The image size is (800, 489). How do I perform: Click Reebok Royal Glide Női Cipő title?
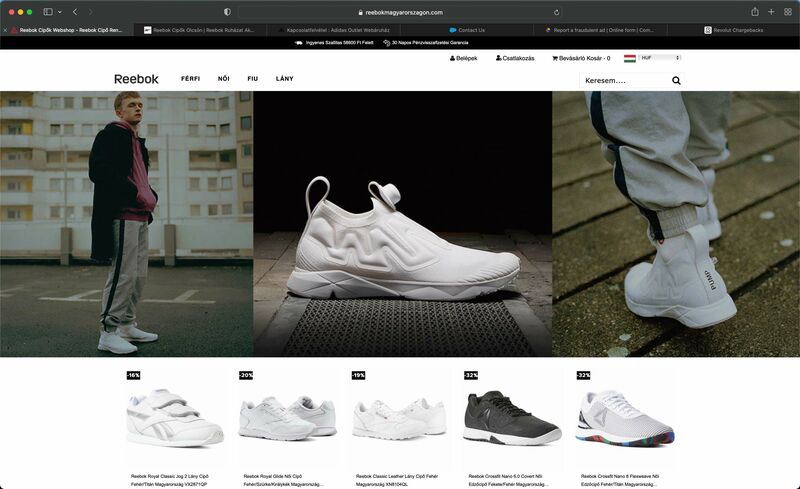(283, 480)
